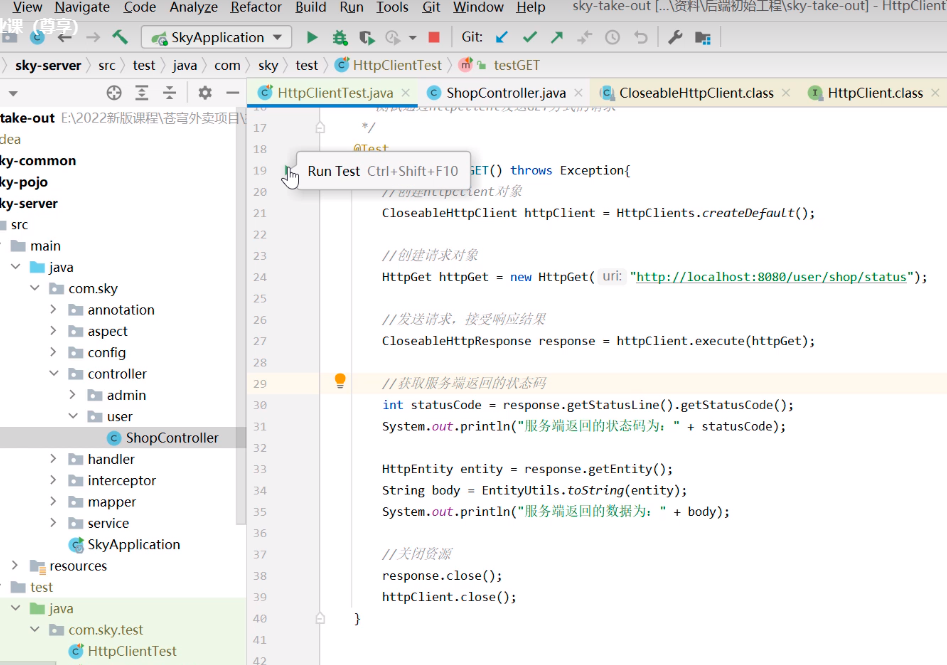Select ShopController in the project tree
This screenshot has width=947, height=665.
171,438
